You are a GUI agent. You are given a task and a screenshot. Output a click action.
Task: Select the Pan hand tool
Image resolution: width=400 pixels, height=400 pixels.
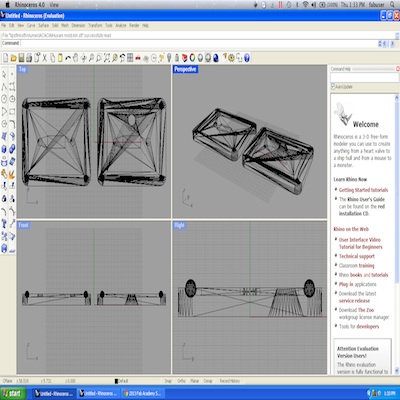click(x=76, y=58)
